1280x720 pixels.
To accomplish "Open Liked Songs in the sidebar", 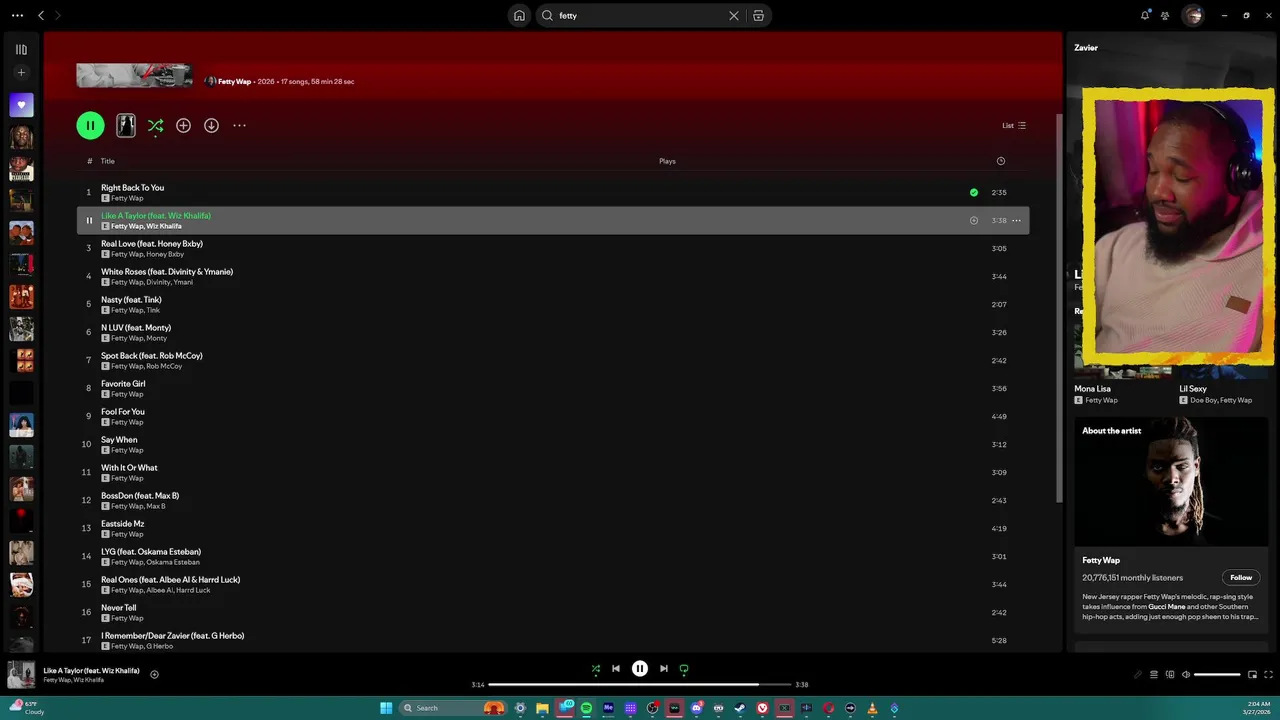I will click(21, 105).
